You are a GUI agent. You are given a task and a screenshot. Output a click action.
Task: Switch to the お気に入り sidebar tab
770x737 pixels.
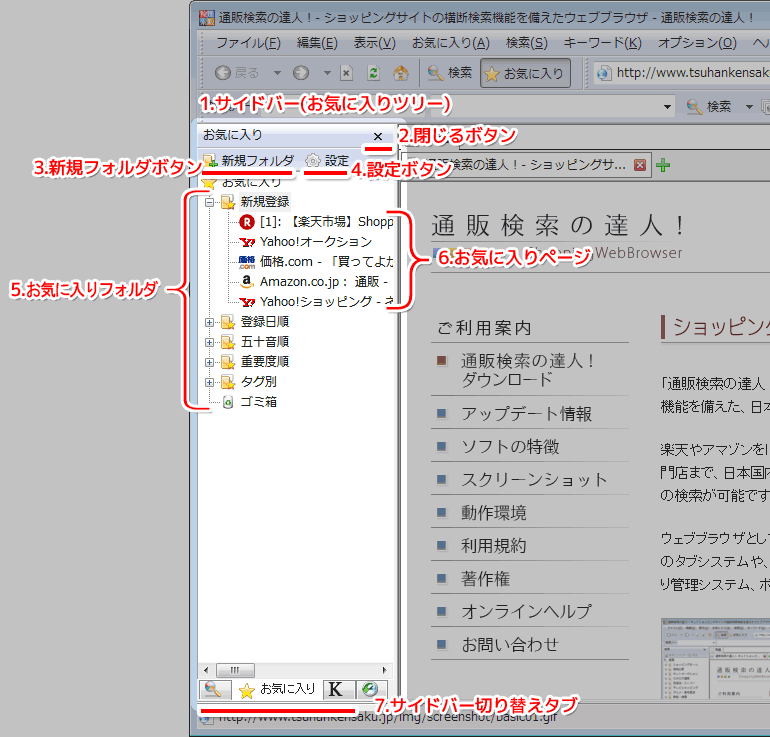coord(277,689)
